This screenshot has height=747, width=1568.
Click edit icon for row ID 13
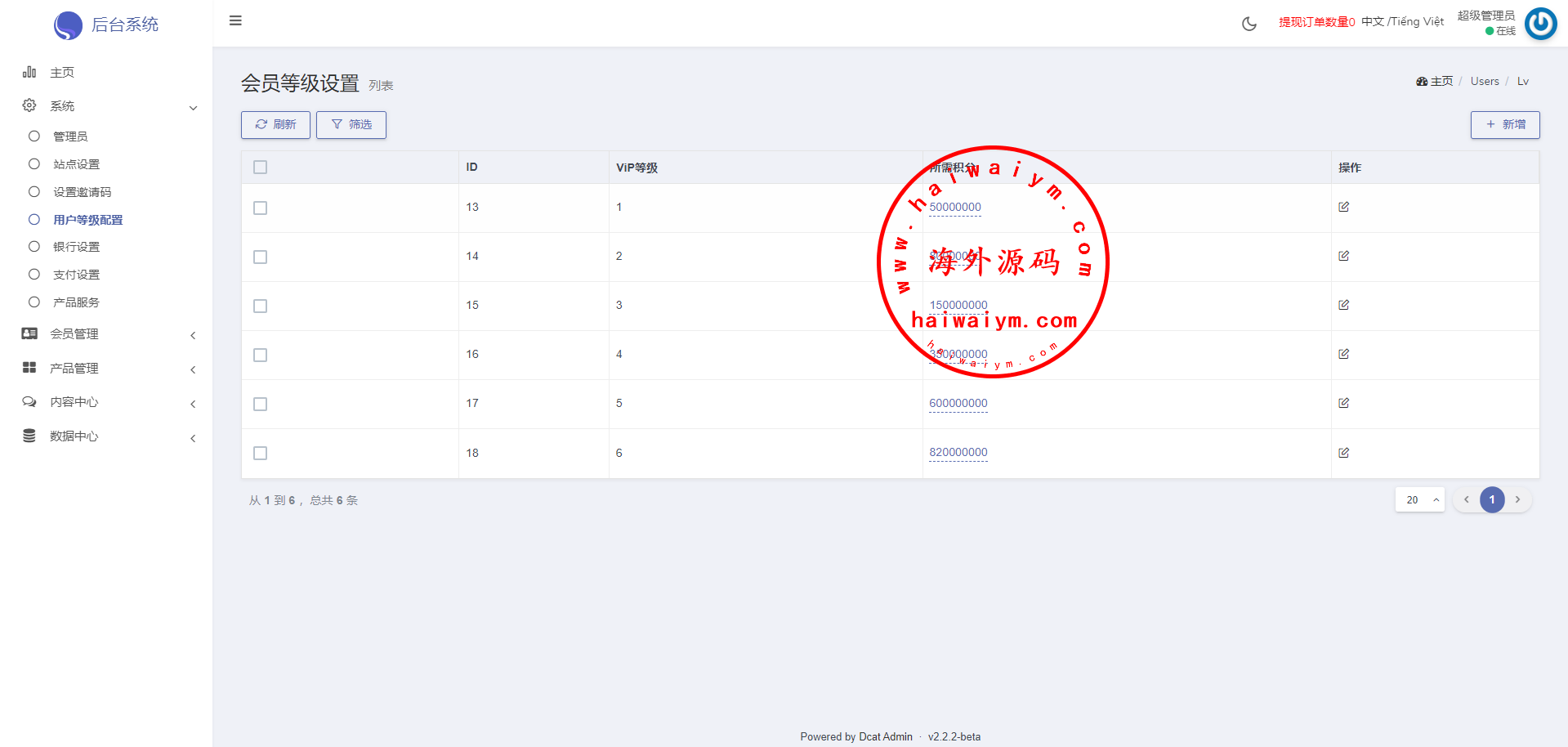(1343, 207)
